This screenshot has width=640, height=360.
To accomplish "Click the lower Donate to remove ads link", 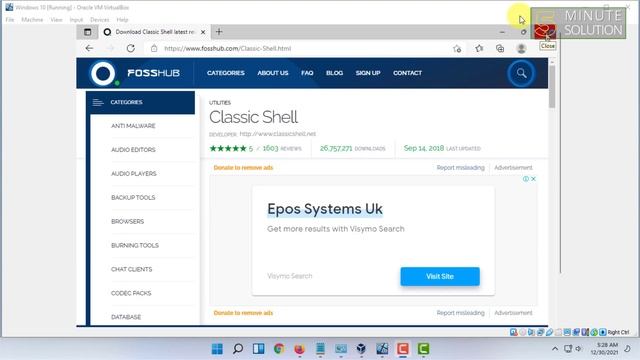I will tap(243, 313).
